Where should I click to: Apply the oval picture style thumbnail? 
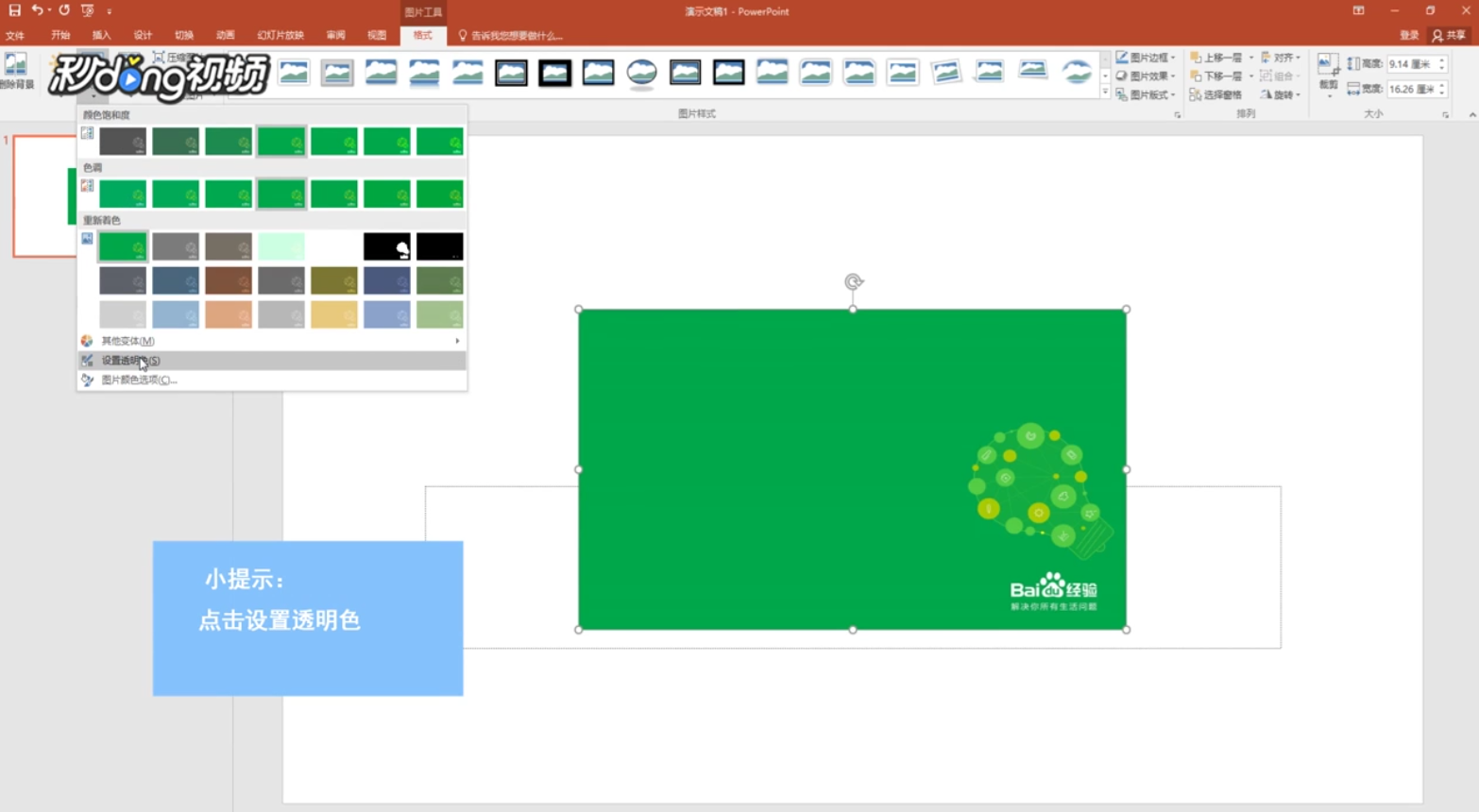coord(641,72)
